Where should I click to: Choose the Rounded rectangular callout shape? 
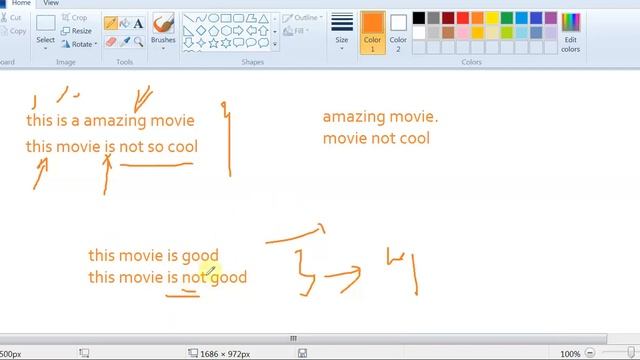(238, 42)
